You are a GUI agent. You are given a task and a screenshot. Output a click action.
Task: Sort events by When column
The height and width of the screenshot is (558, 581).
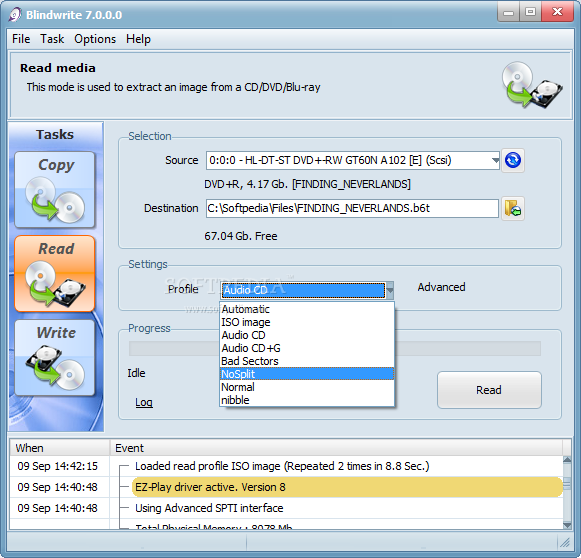(59, 448)
